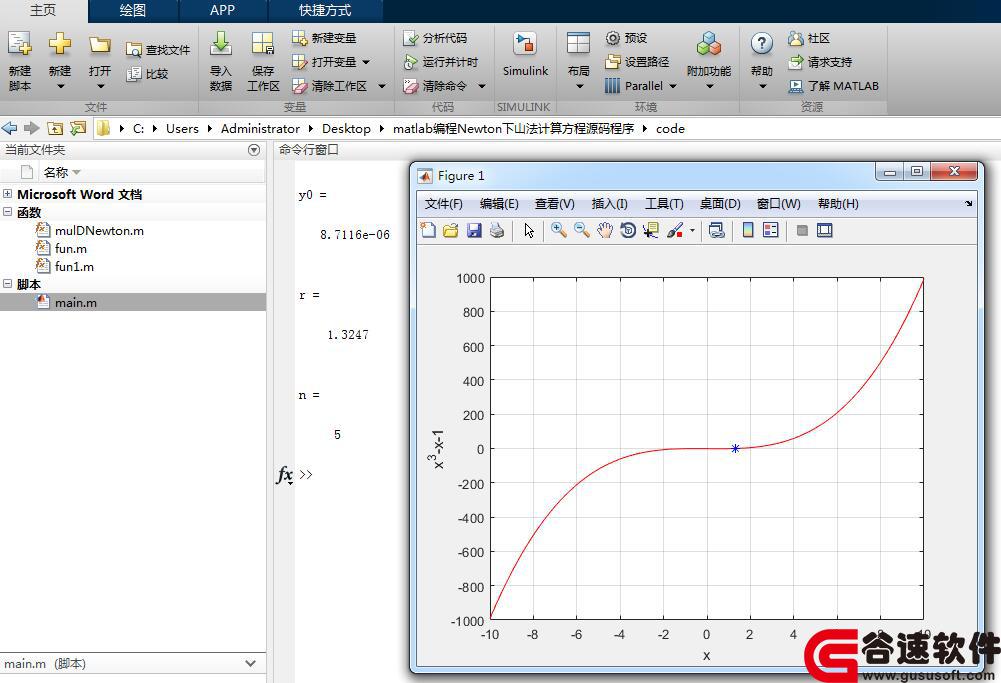Select Data Cursor tool in Figure 1
The height and width of the screenshot is (683, 1001).
tap(651, 230)
